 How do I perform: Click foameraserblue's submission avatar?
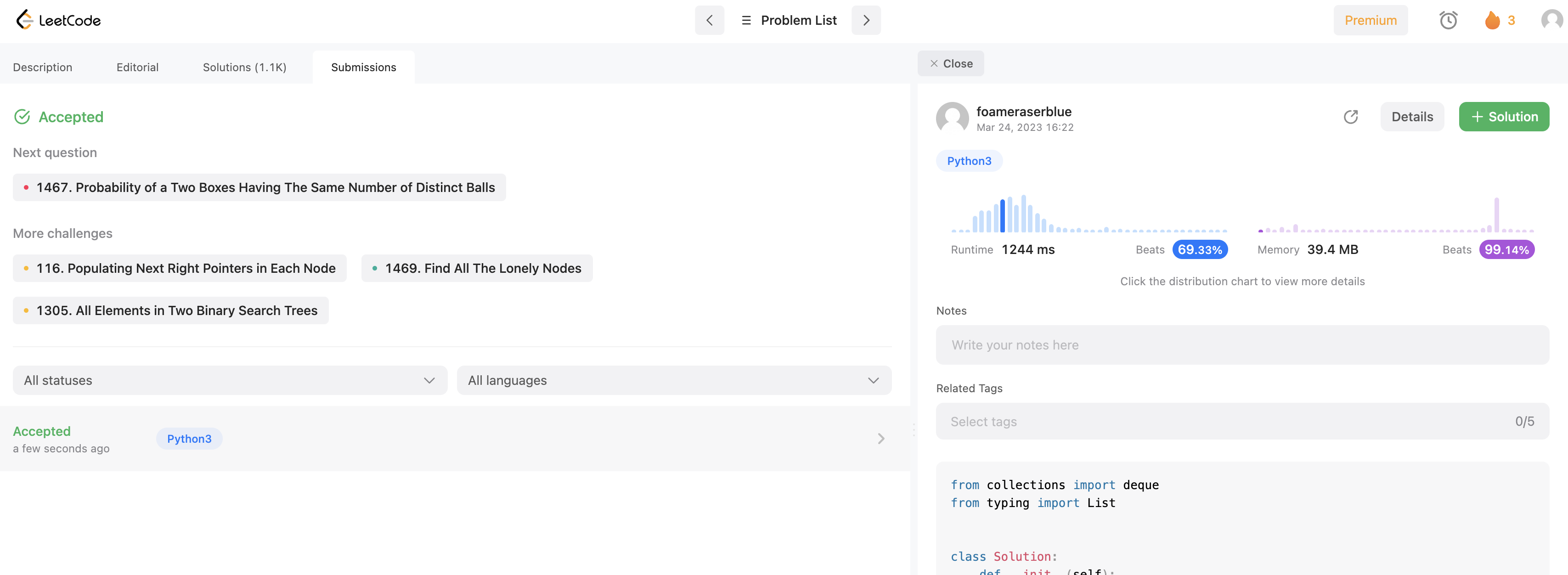tap(952, 118)
